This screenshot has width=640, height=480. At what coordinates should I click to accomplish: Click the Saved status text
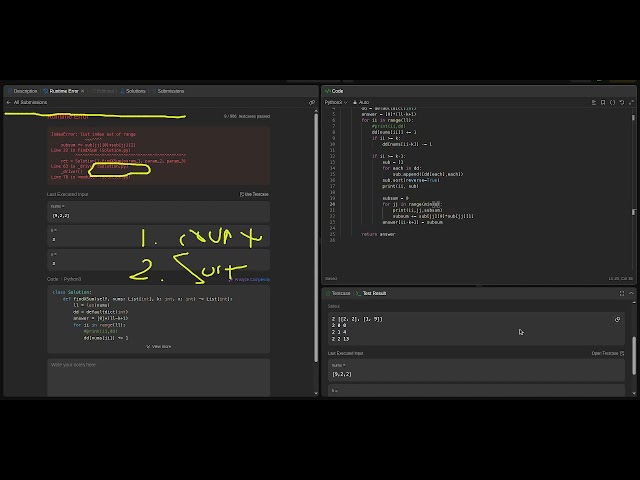coord(331,279)
